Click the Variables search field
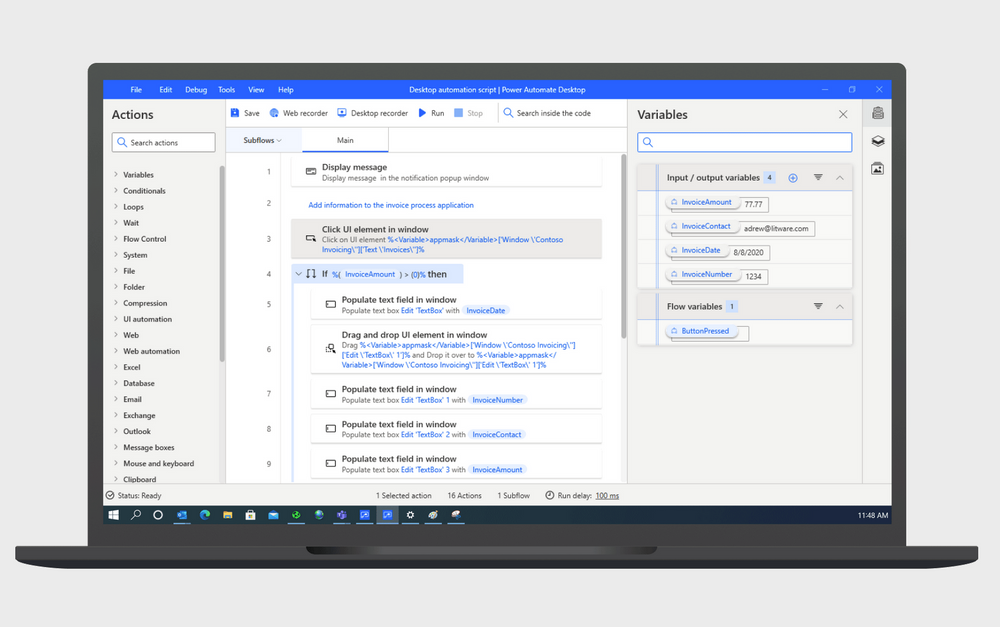The image size is (1000, 627). click(x=744, y=142)
